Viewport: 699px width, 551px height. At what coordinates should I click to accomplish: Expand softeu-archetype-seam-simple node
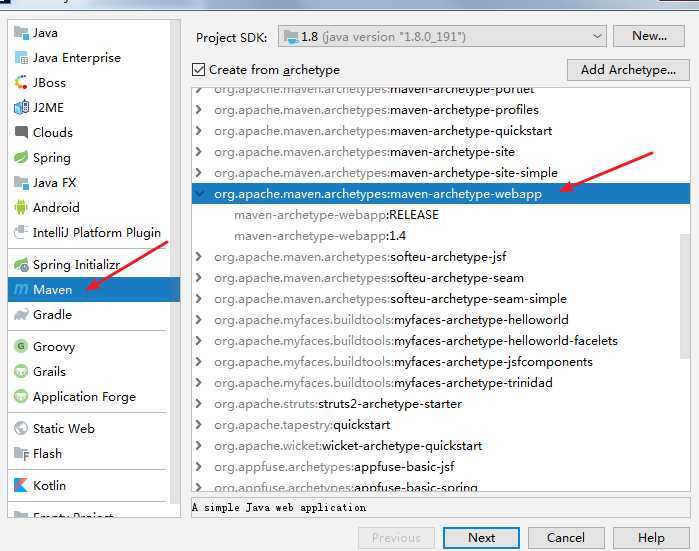click(199, 299)
